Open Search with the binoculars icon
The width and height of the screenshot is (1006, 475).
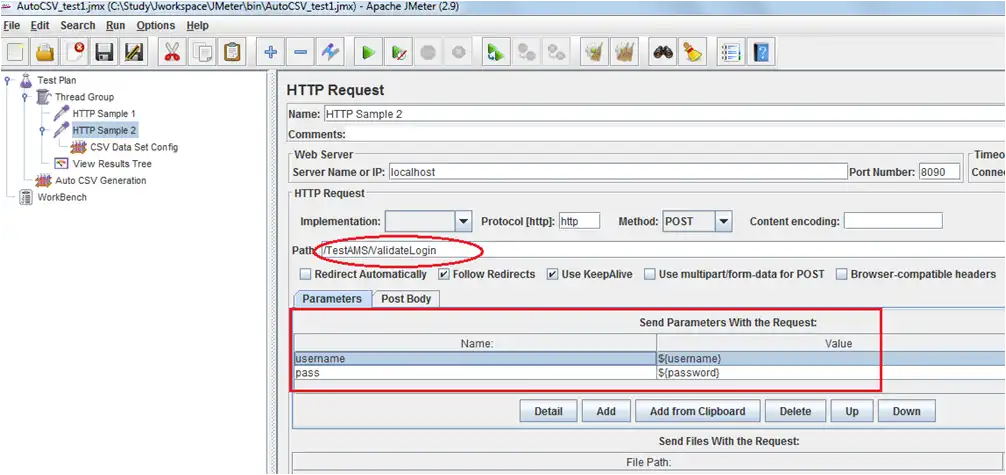[x=663, y=52]
